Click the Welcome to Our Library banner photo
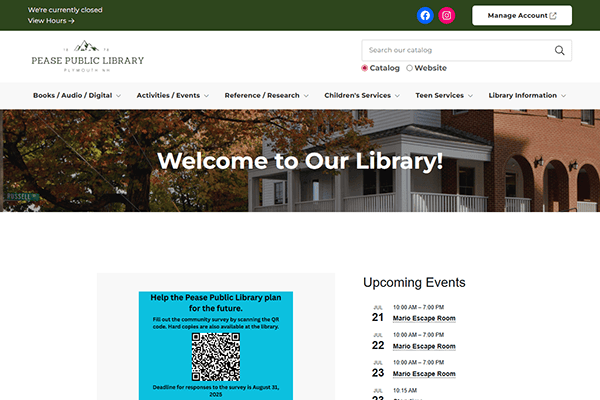600x400 pixels. point(300,161)
